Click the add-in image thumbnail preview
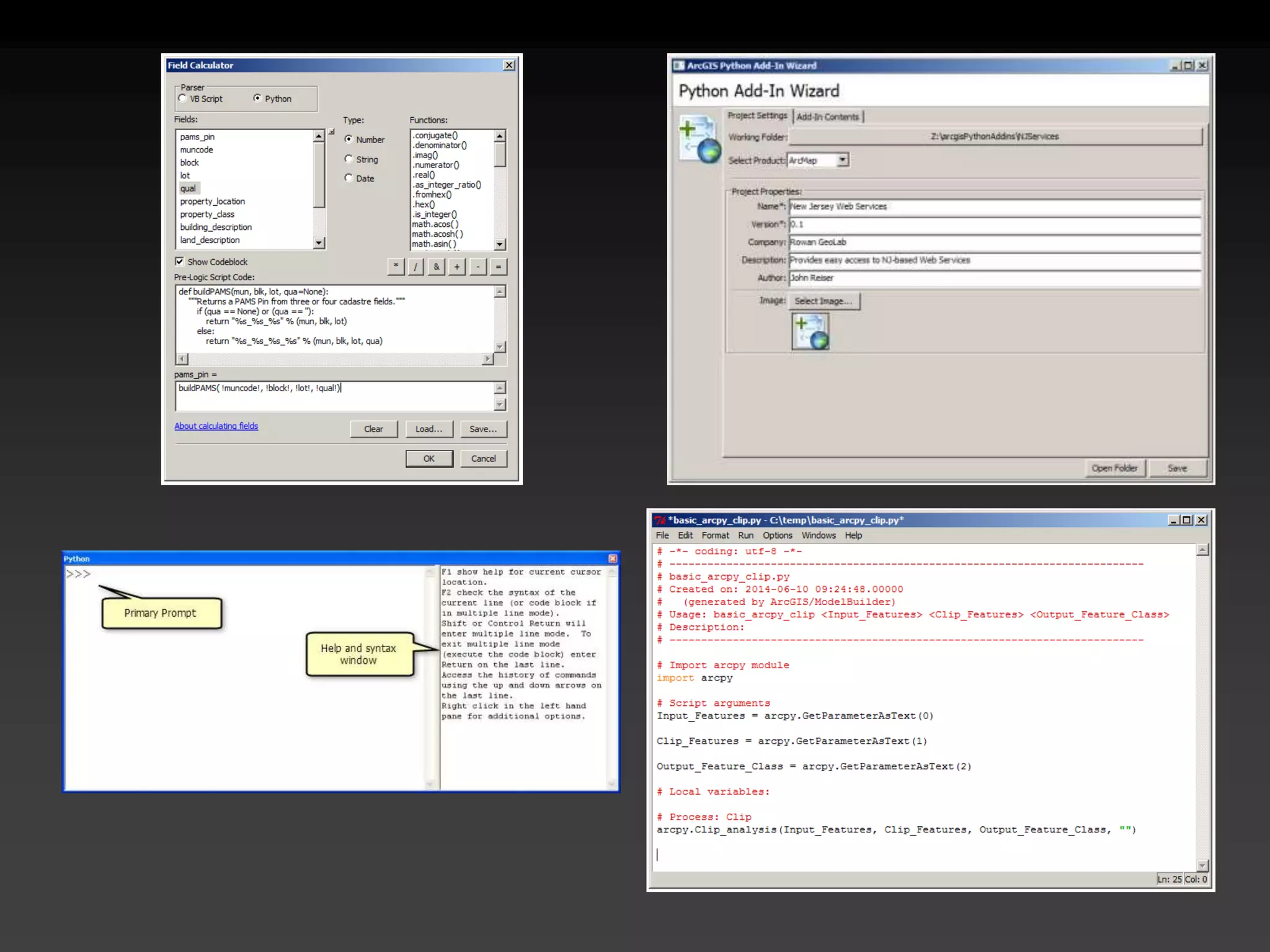The image size is (1270, 952). [x=810, y=332]
